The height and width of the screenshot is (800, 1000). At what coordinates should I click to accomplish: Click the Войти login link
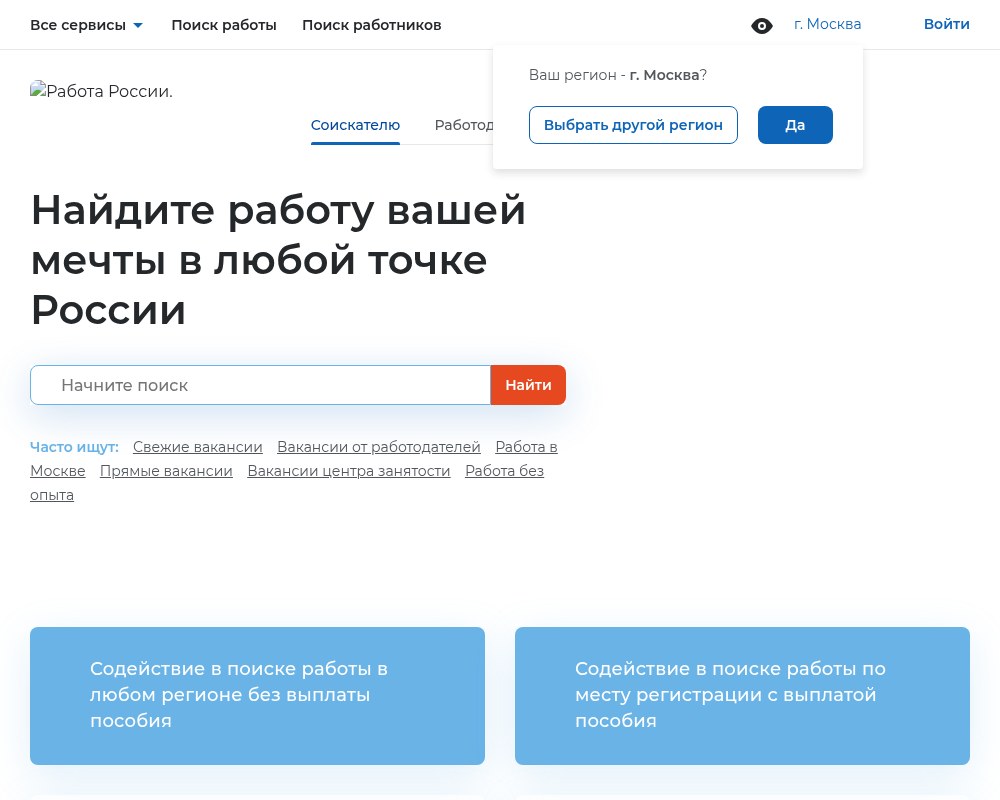click(x=946, y=24)
